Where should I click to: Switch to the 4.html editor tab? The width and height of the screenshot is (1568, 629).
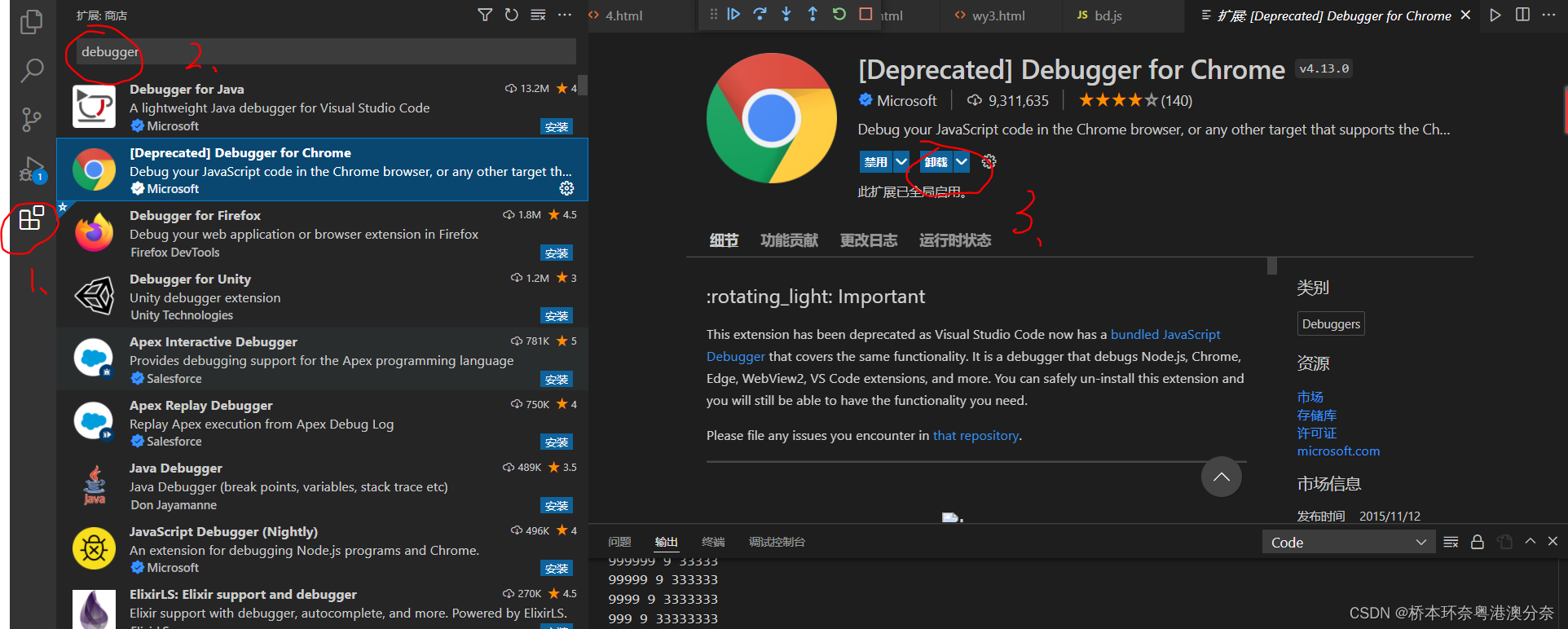tap(624, 15)
